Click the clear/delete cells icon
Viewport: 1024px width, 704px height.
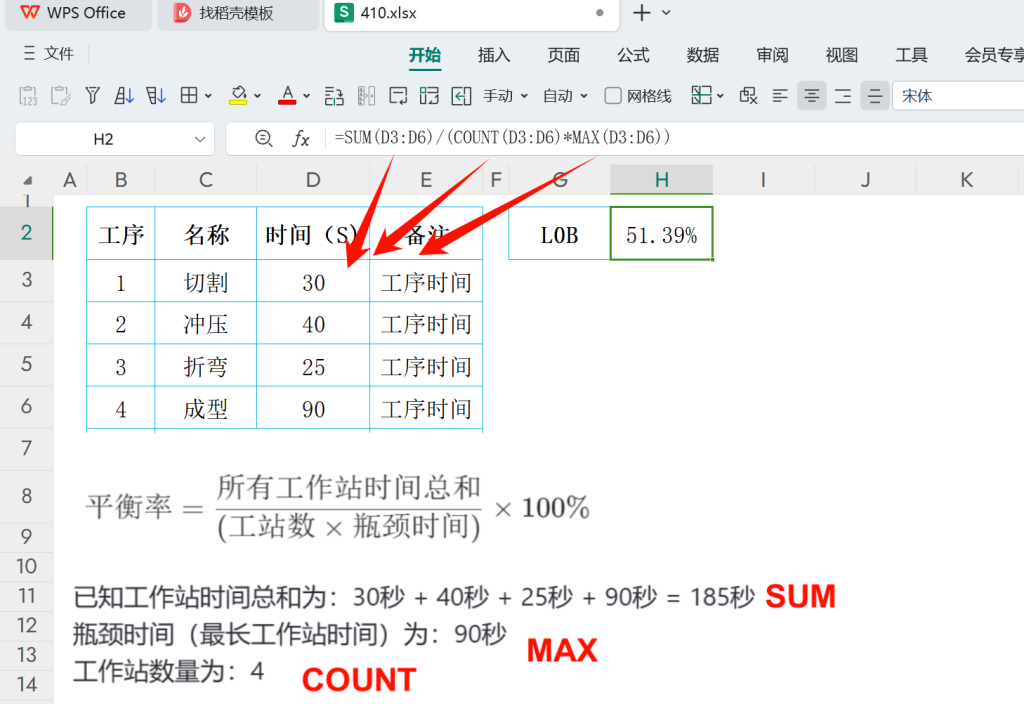748,96
